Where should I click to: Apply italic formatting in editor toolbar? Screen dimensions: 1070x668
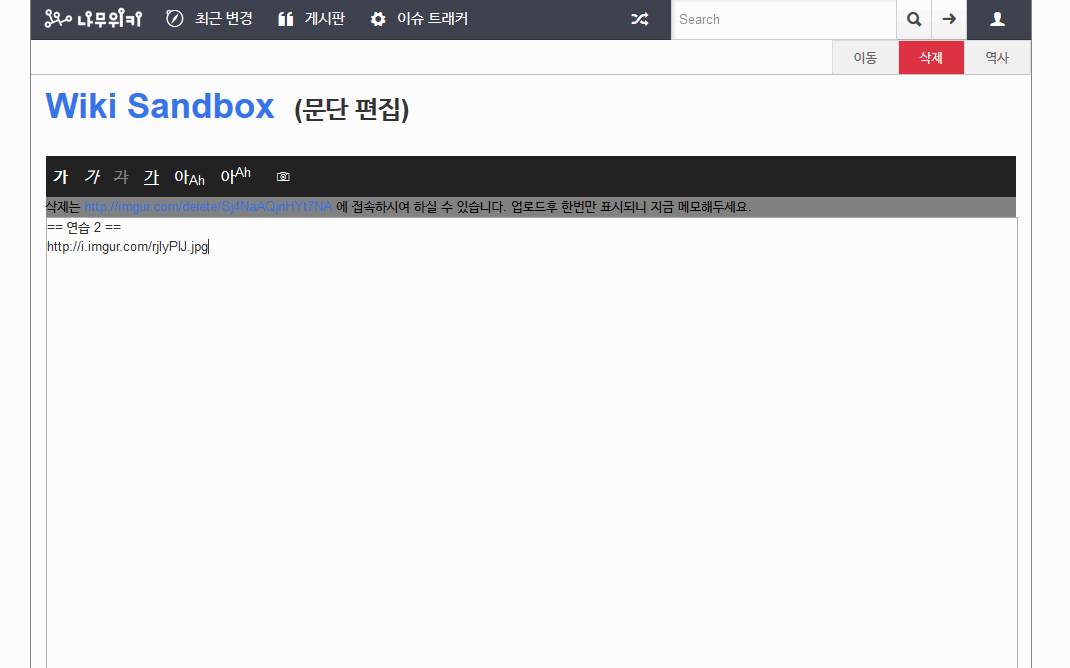[x=92, y=177]
